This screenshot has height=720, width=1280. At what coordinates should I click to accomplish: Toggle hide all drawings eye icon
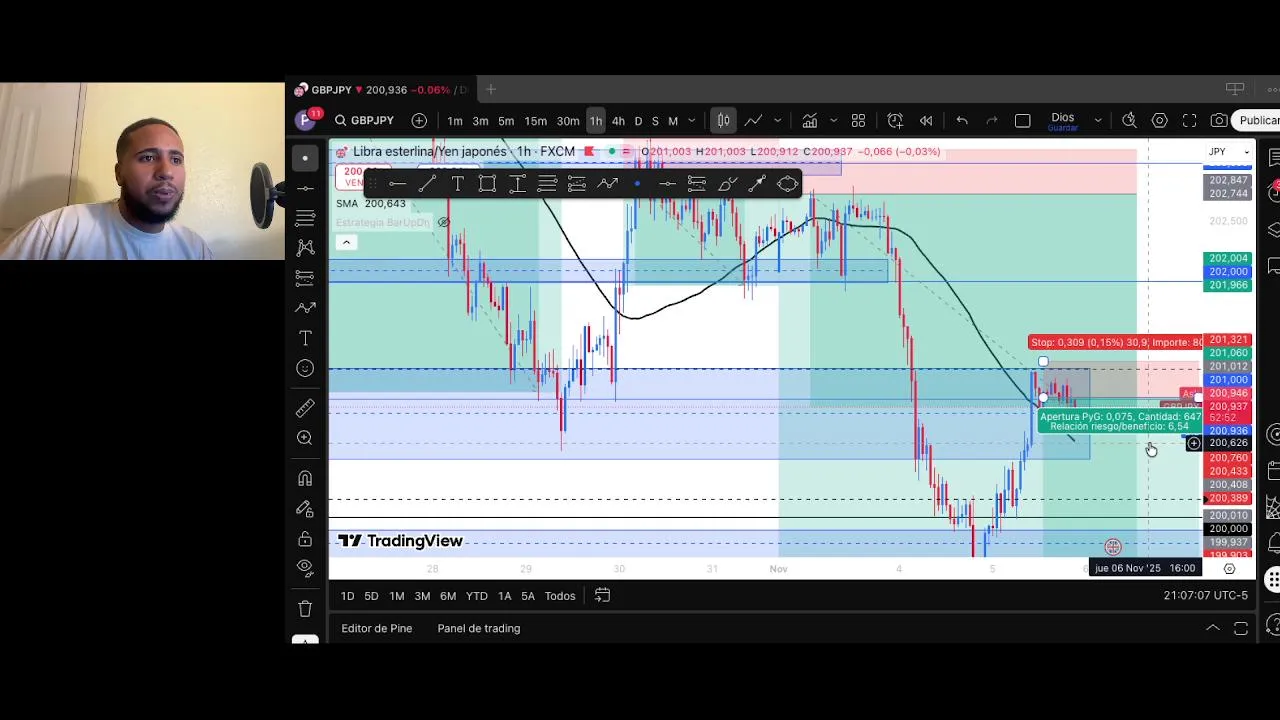(x=305, y=568)
